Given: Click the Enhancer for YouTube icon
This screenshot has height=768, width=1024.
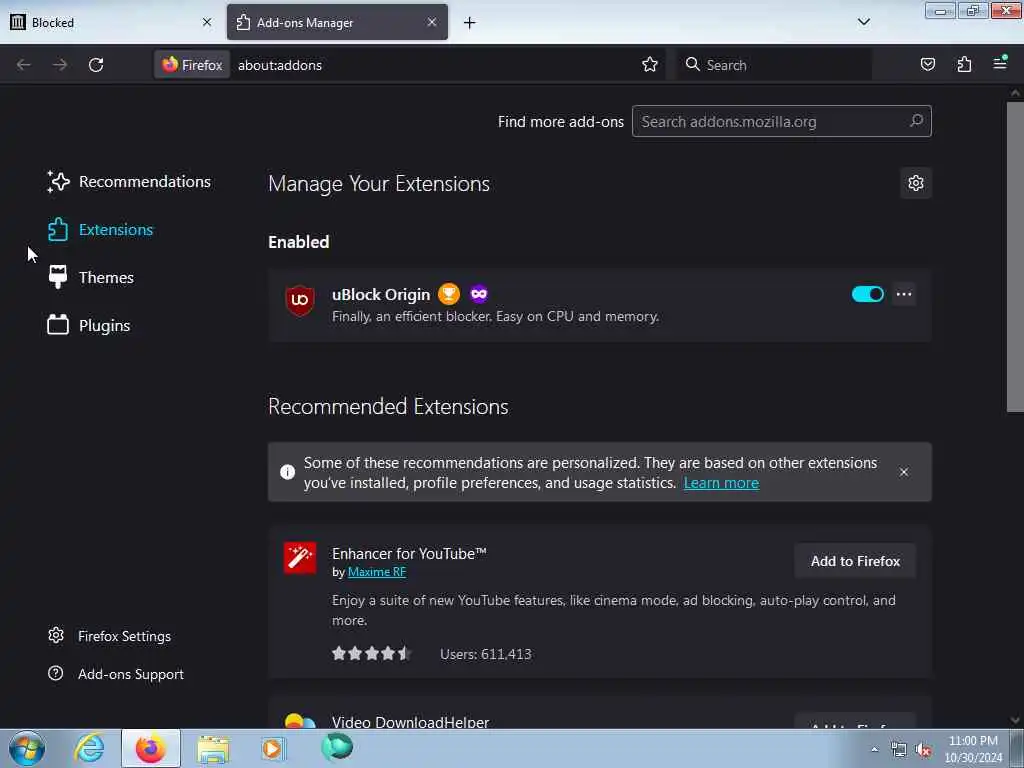Looking at the screenshot, I should pyautogui.click(x=300, y=558).
